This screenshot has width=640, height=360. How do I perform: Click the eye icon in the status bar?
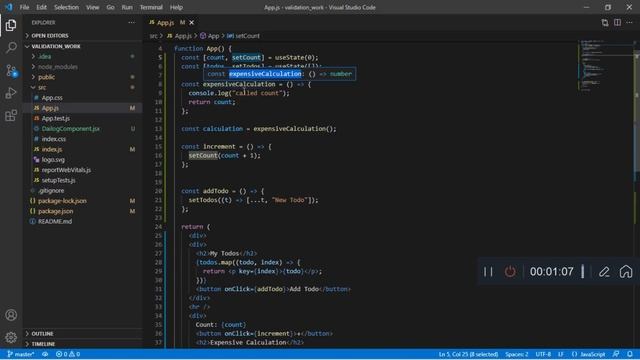point(45,354)
